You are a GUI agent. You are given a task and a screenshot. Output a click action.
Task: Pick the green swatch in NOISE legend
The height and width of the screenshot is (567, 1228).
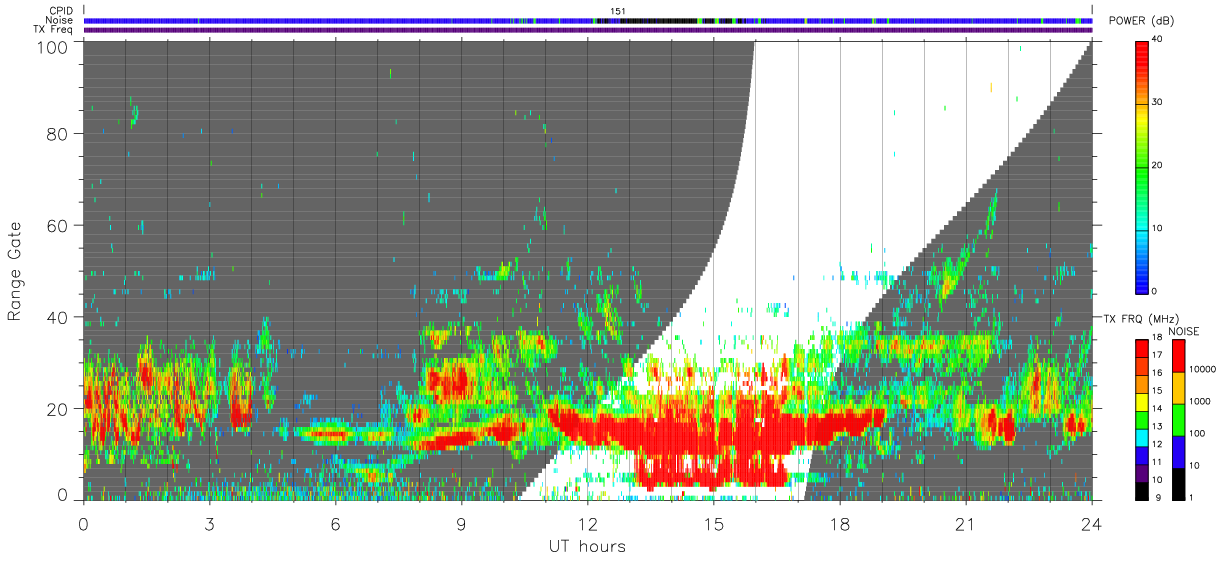(x=1179, y=420)
